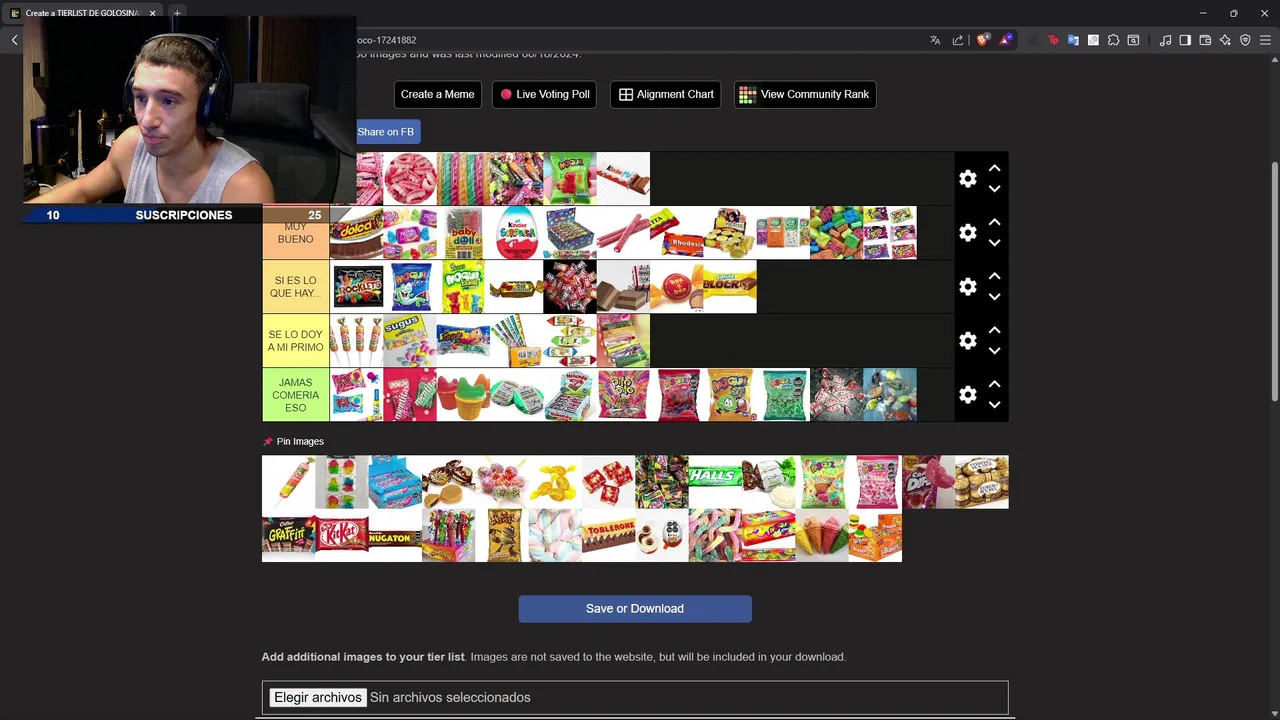This screenshot has height=720, width=1280.
Task: Click the SE LO DOY A MI PRIMO label
Action: [x=295, y=341]
